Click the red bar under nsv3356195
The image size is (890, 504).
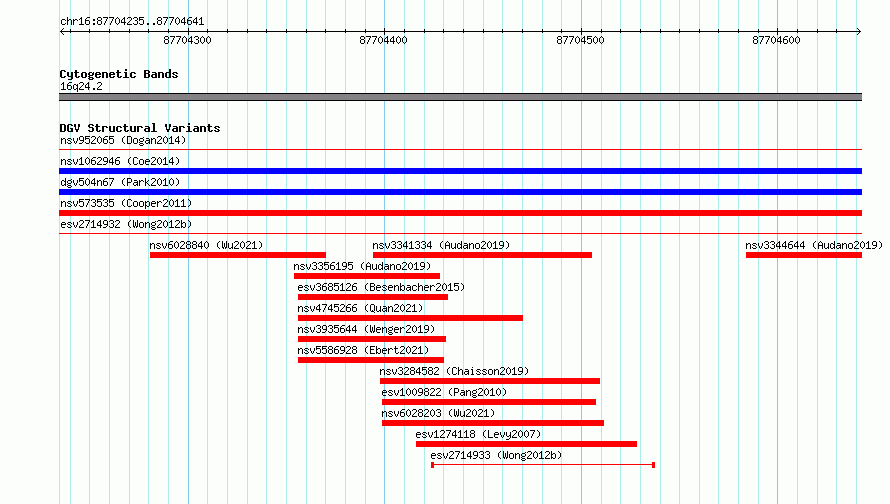[367, 276]
